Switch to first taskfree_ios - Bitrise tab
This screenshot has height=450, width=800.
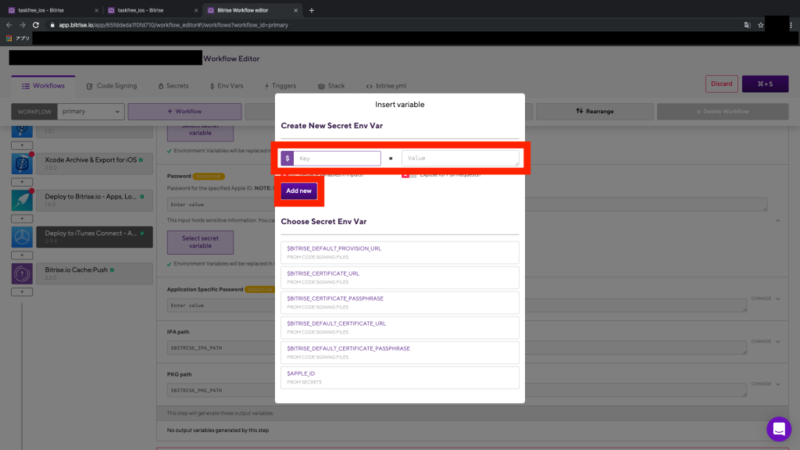pyautogui.click(x=53, y=10)
